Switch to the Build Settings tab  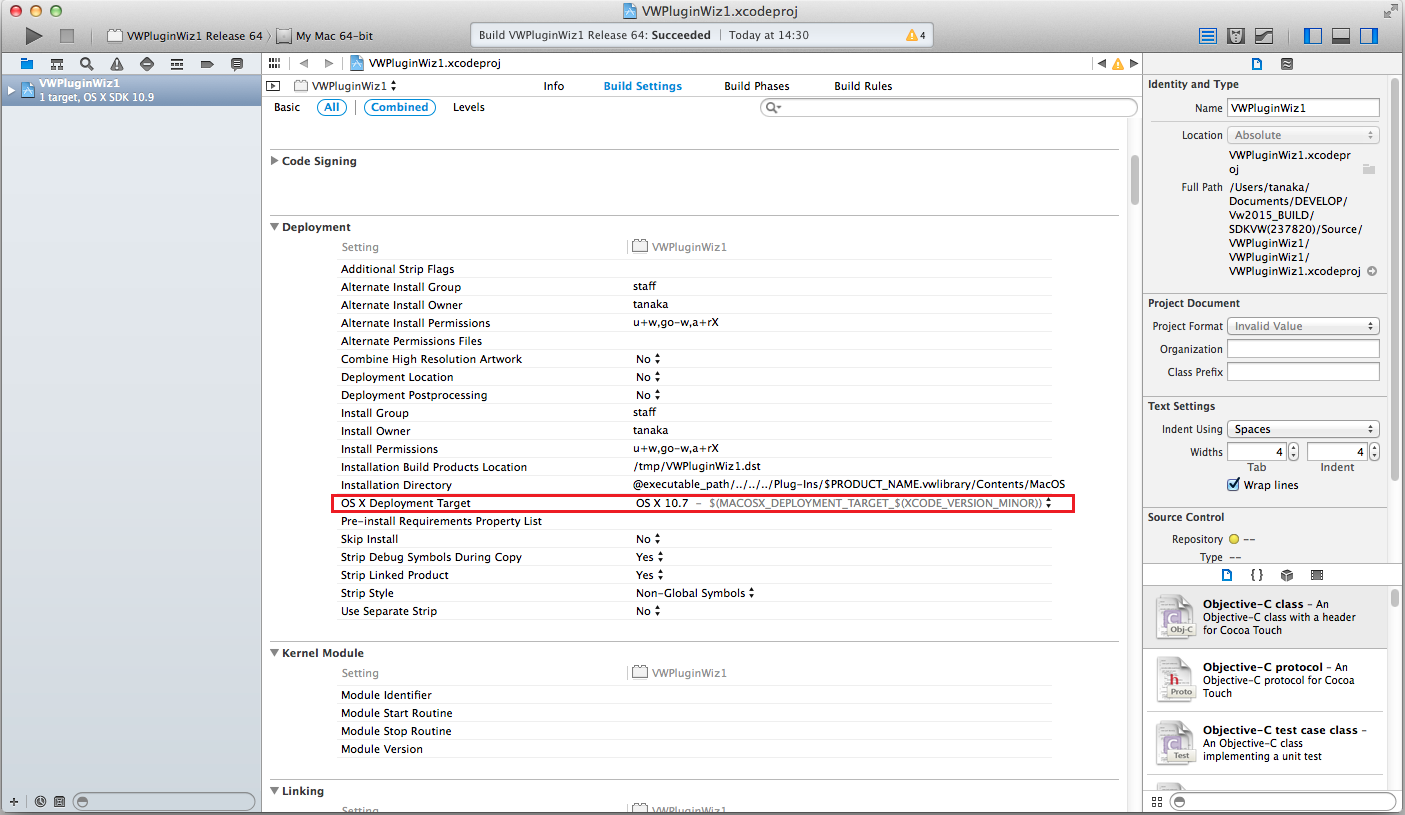pyautogui.click(x=643, y=86)
